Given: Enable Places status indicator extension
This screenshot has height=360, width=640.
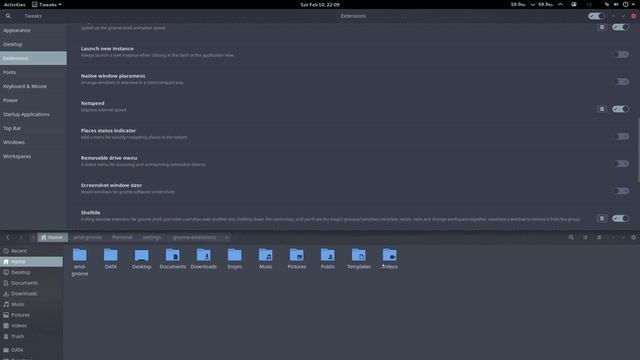Looking at the screenshot, I should (x=621, y=136).
